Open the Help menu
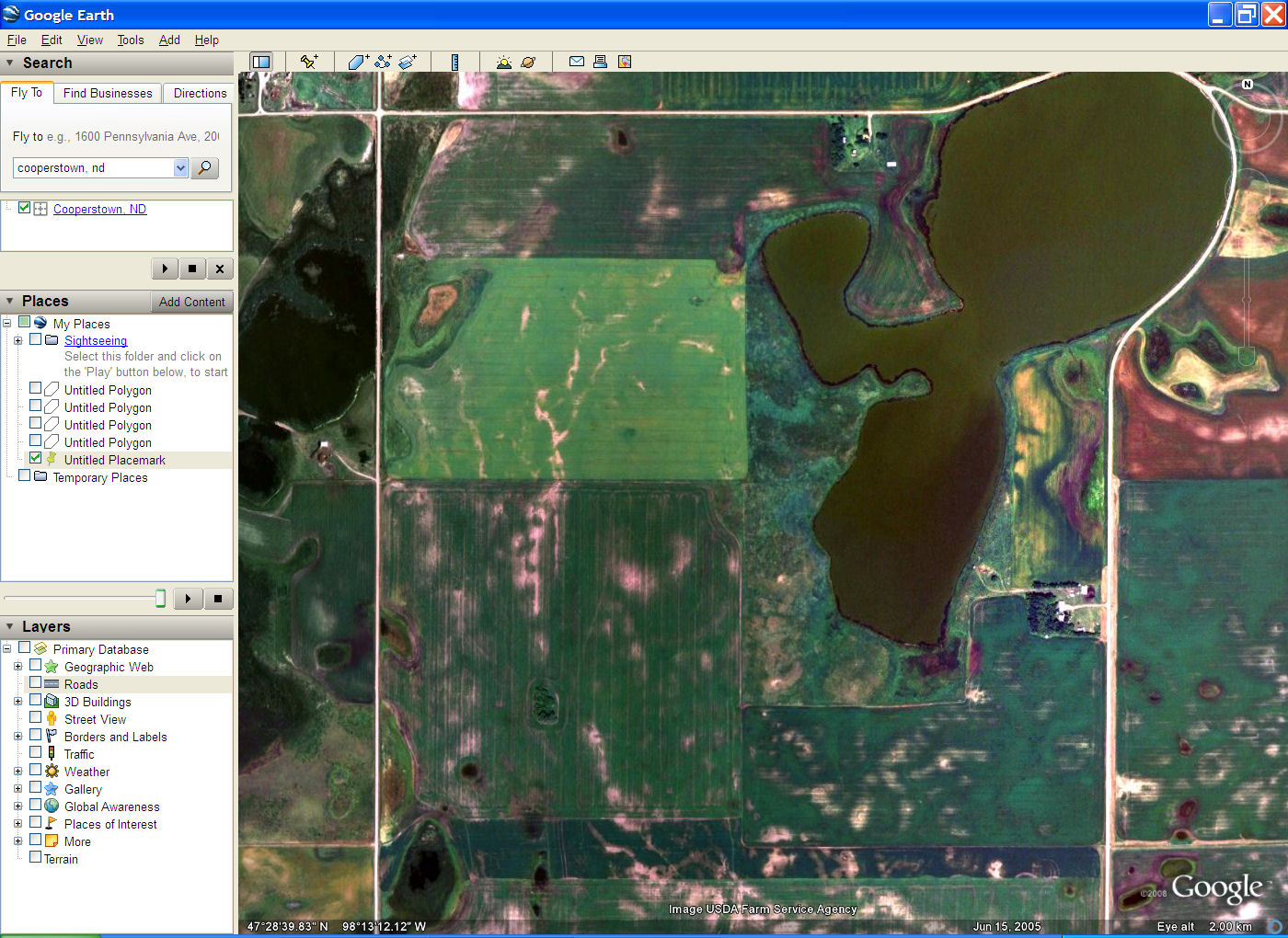 tap(207, 40)
